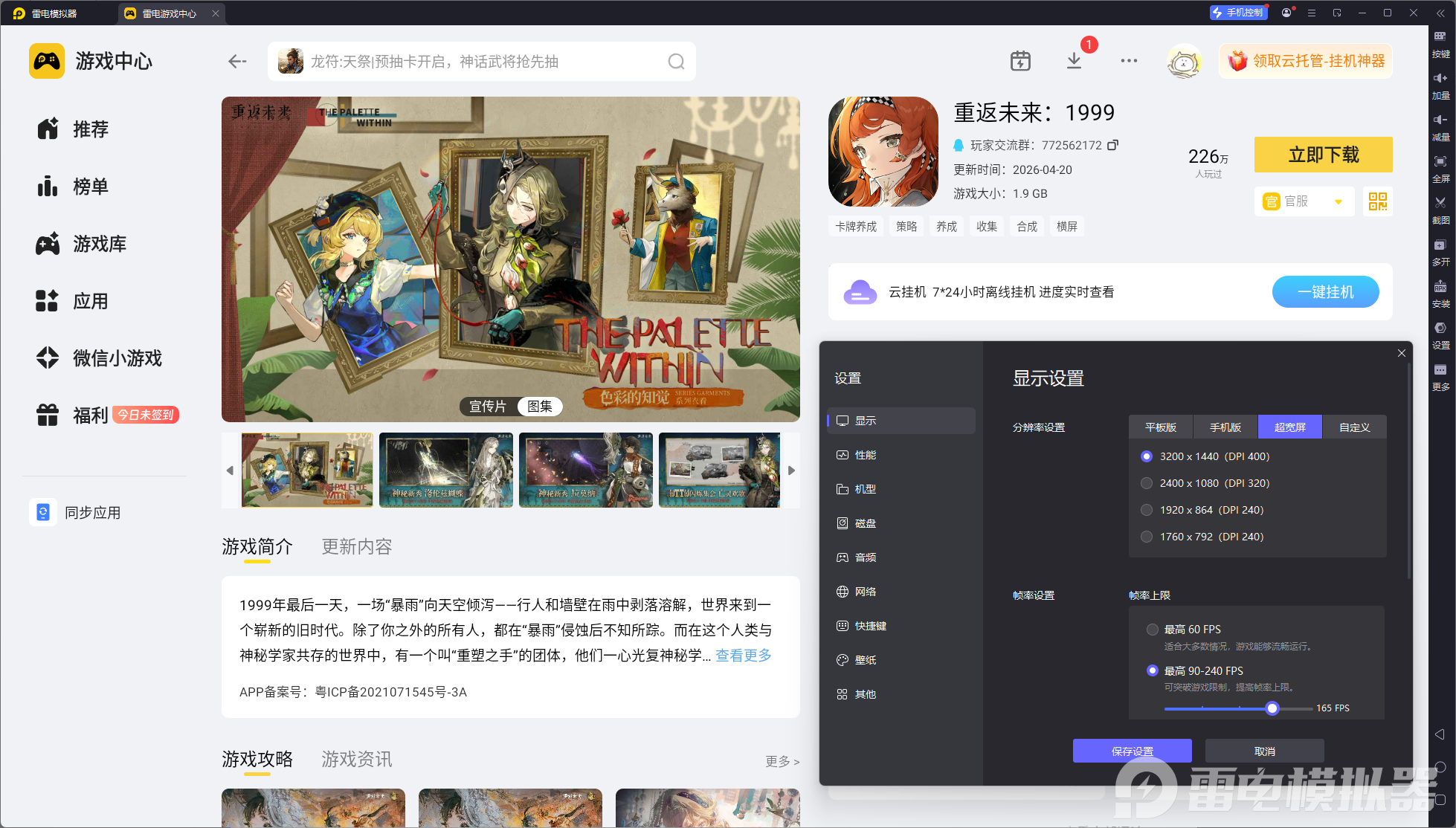Click the back arrow in game center

237,62
